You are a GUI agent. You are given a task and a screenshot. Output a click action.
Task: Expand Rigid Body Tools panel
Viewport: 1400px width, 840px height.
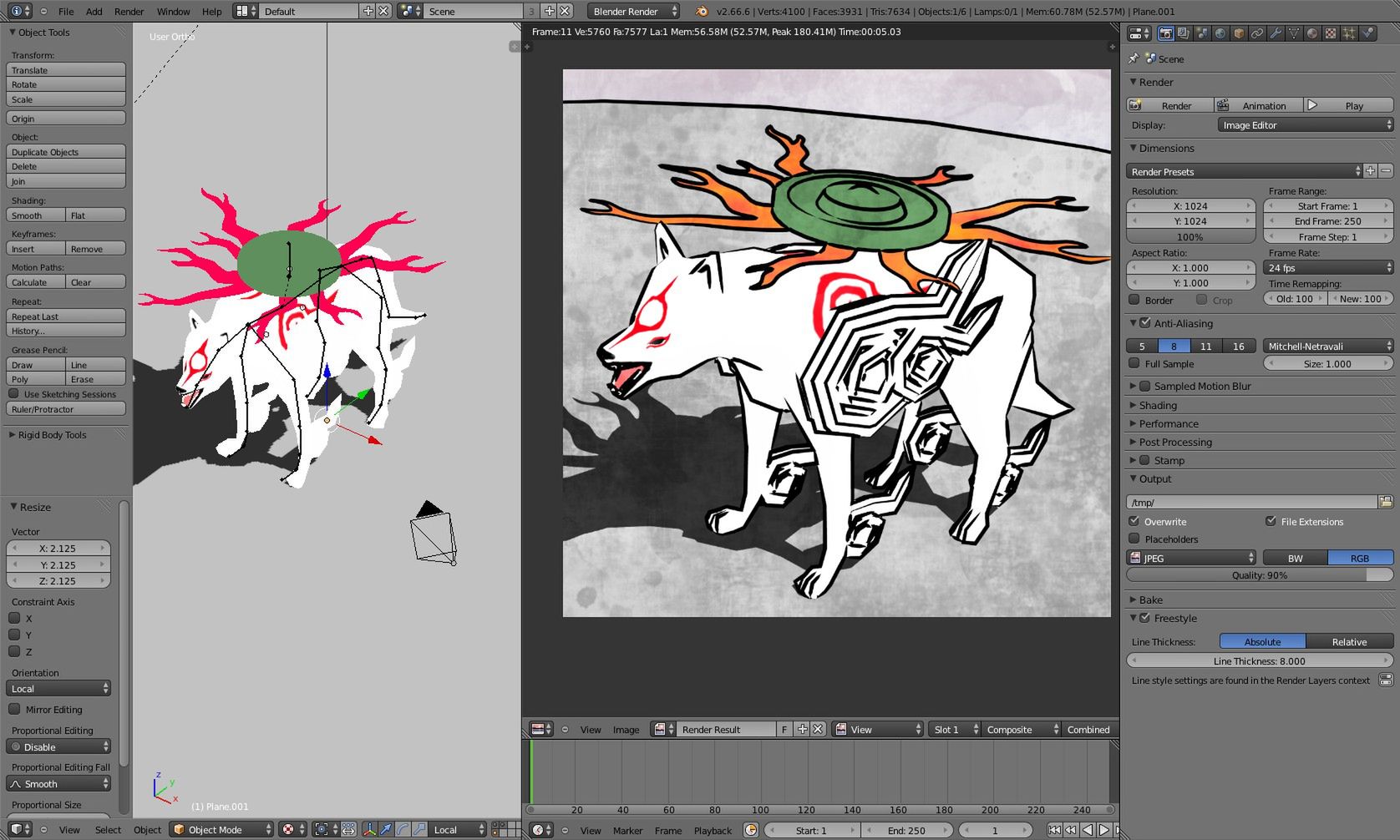click(52, 435)
